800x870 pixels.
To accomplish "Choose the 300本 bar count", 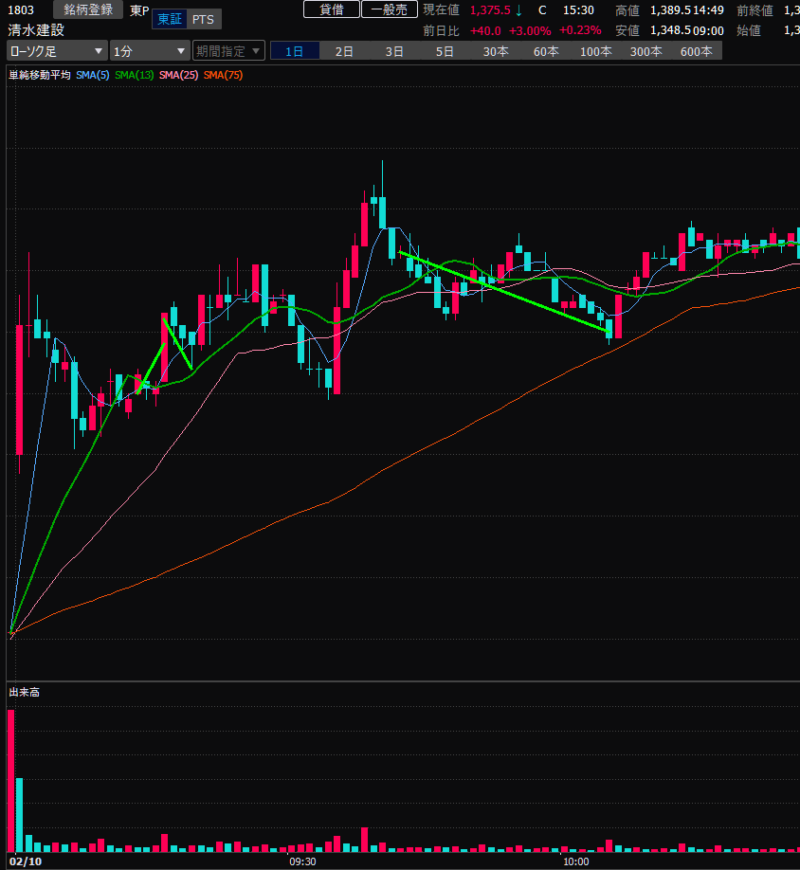I will click(646, 51).
